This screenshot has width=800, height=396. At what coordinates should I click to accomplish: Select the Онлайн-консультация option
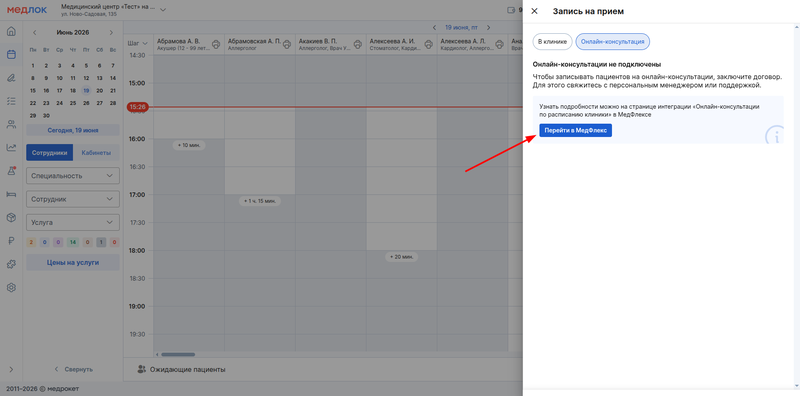(x=613, y=41)
